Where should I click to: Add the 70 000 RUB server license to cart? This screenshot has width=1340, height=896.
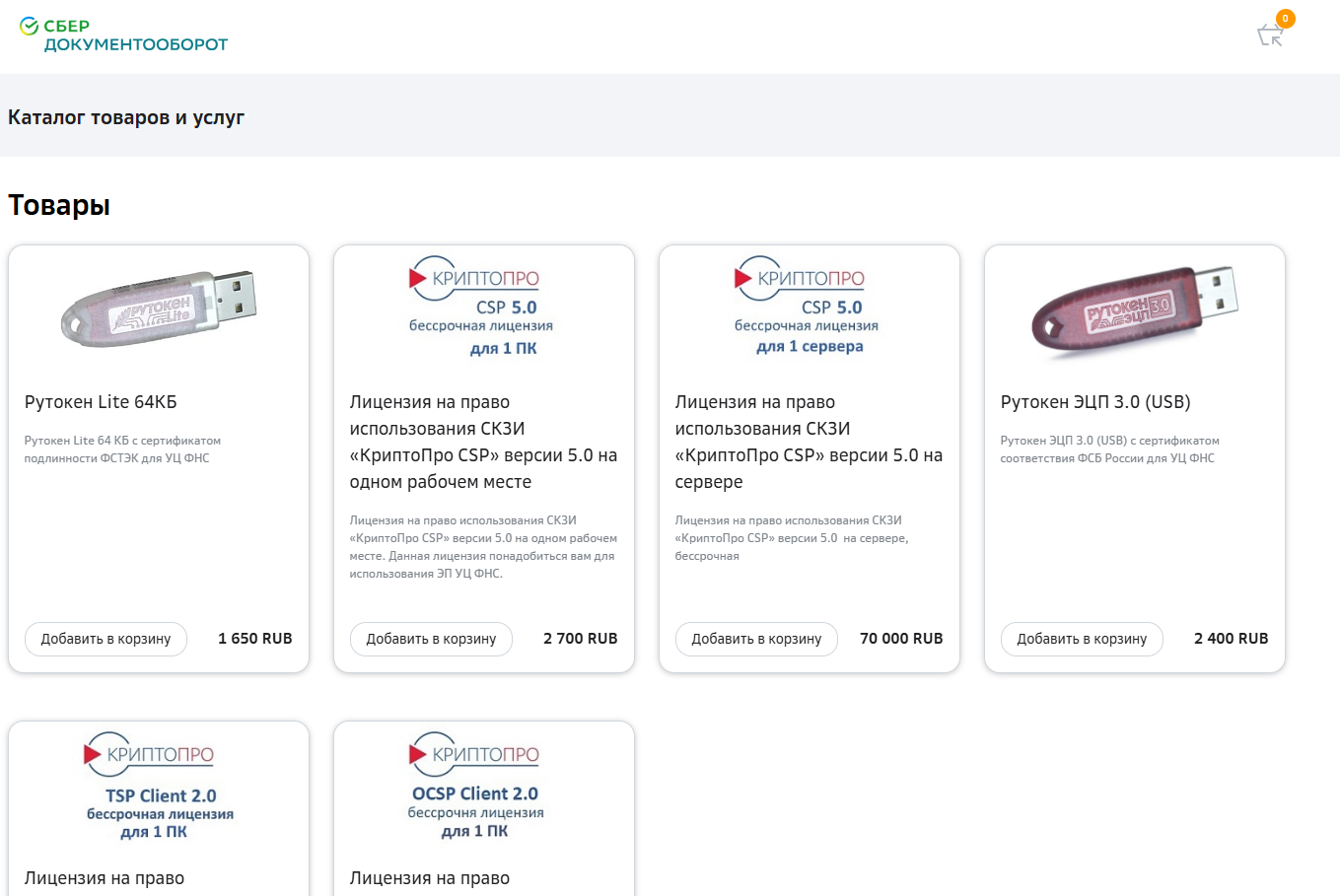(756, 639)
